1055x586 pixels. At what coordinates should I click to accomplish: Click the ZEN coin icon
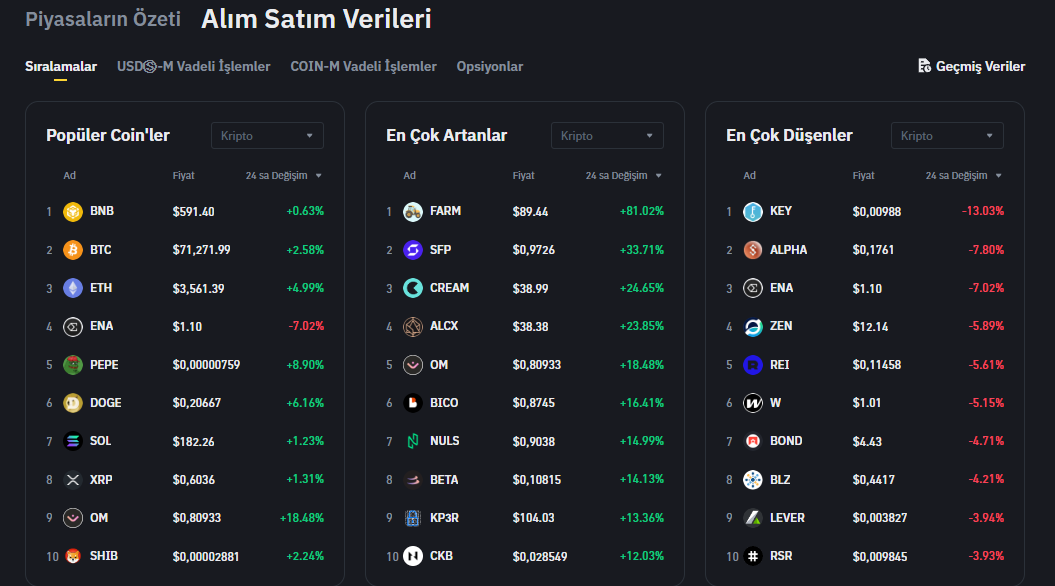(753, 327)
